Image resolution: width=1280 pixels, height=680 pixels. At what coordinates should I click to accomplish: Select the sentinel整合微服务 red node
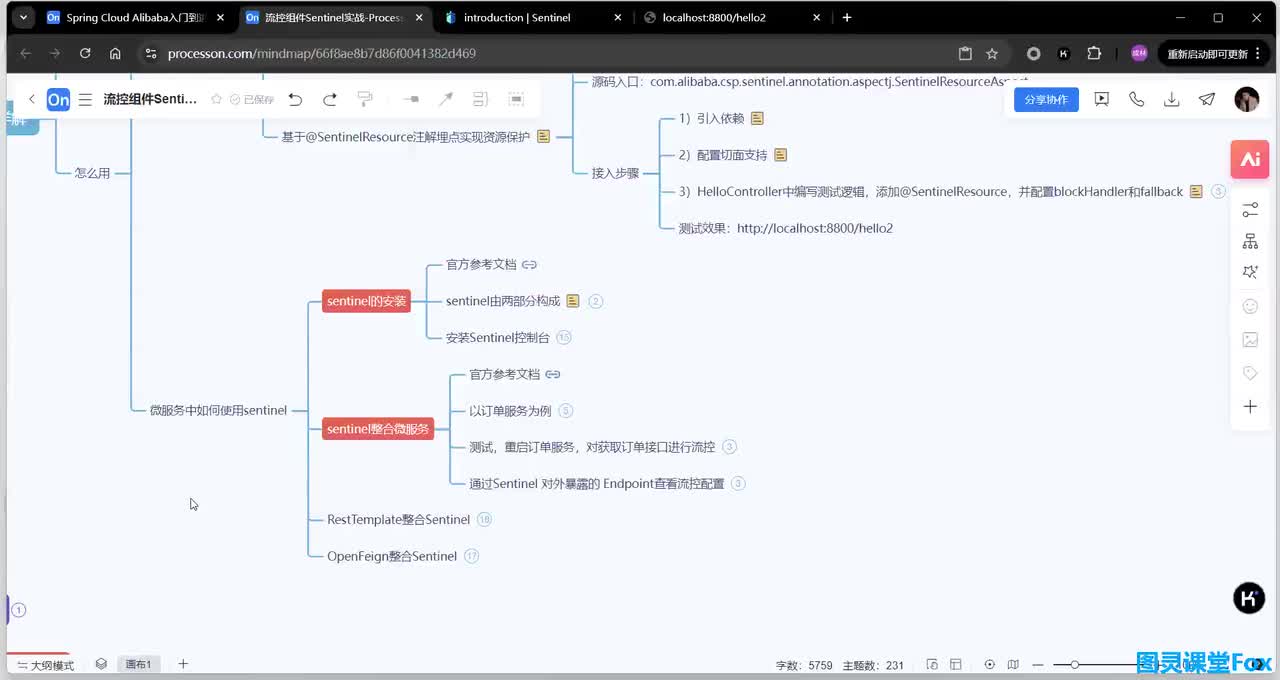click(378, 429)
